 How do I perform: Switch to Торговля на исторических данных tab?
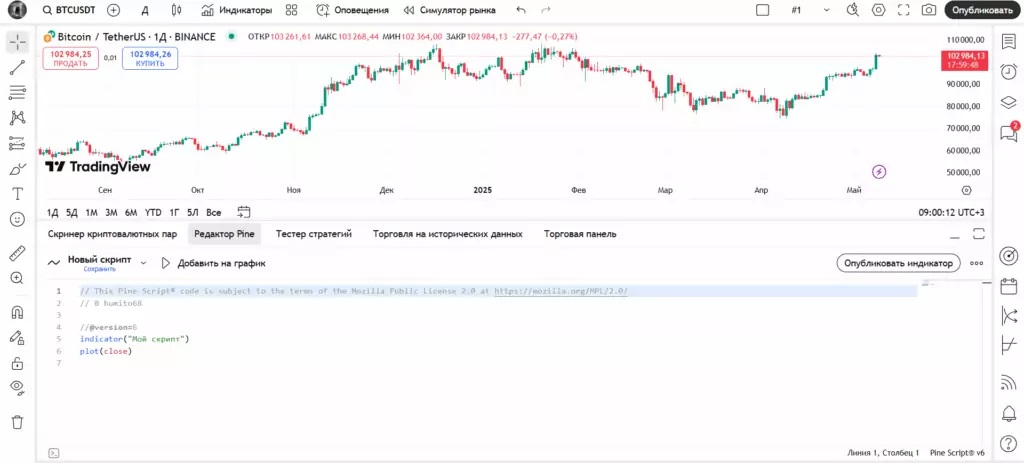tap(447, 234)
